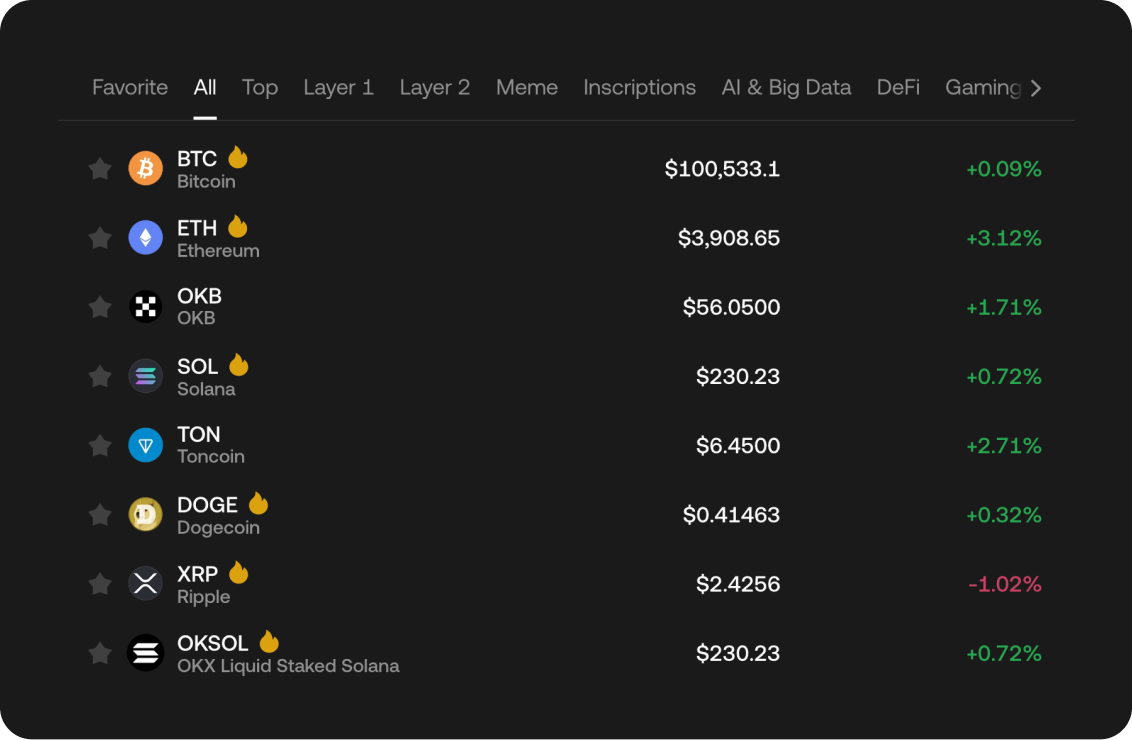This screenshot has width=1132, height=740.
Task: Click the Ripple XRP icon
Action: click(x=146, y=583)
